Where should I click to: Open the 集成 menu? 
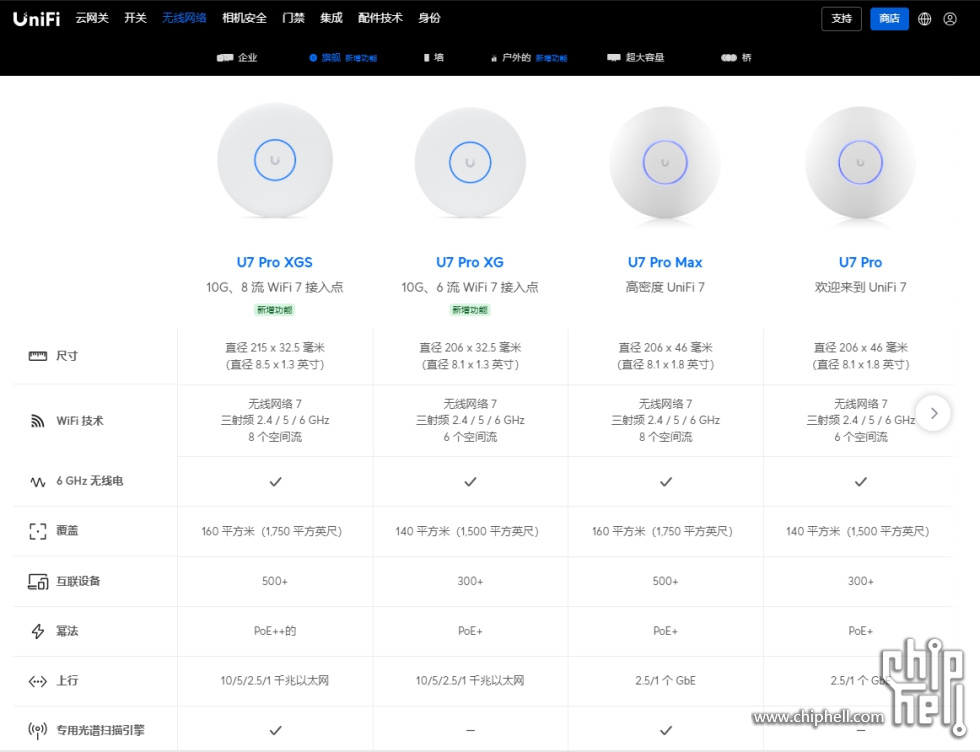click(x=331, y=18)
